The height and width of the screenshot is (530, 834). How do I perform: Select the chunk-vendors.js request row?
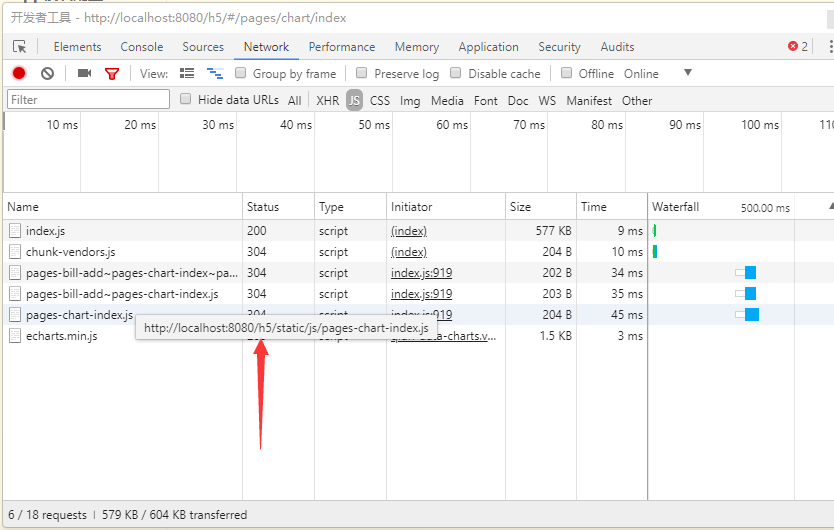tap(70, 252)
